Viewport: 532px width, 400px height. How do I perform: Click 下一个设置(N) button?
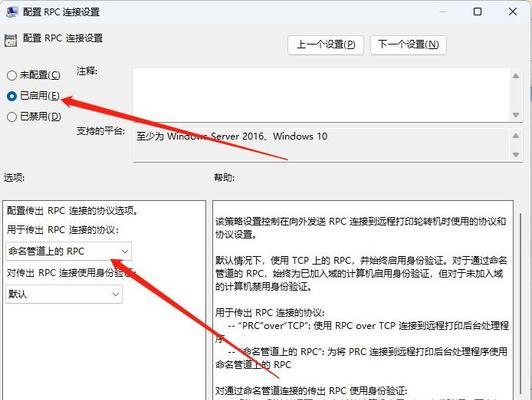pyautogui.click(x=408, y=45)
